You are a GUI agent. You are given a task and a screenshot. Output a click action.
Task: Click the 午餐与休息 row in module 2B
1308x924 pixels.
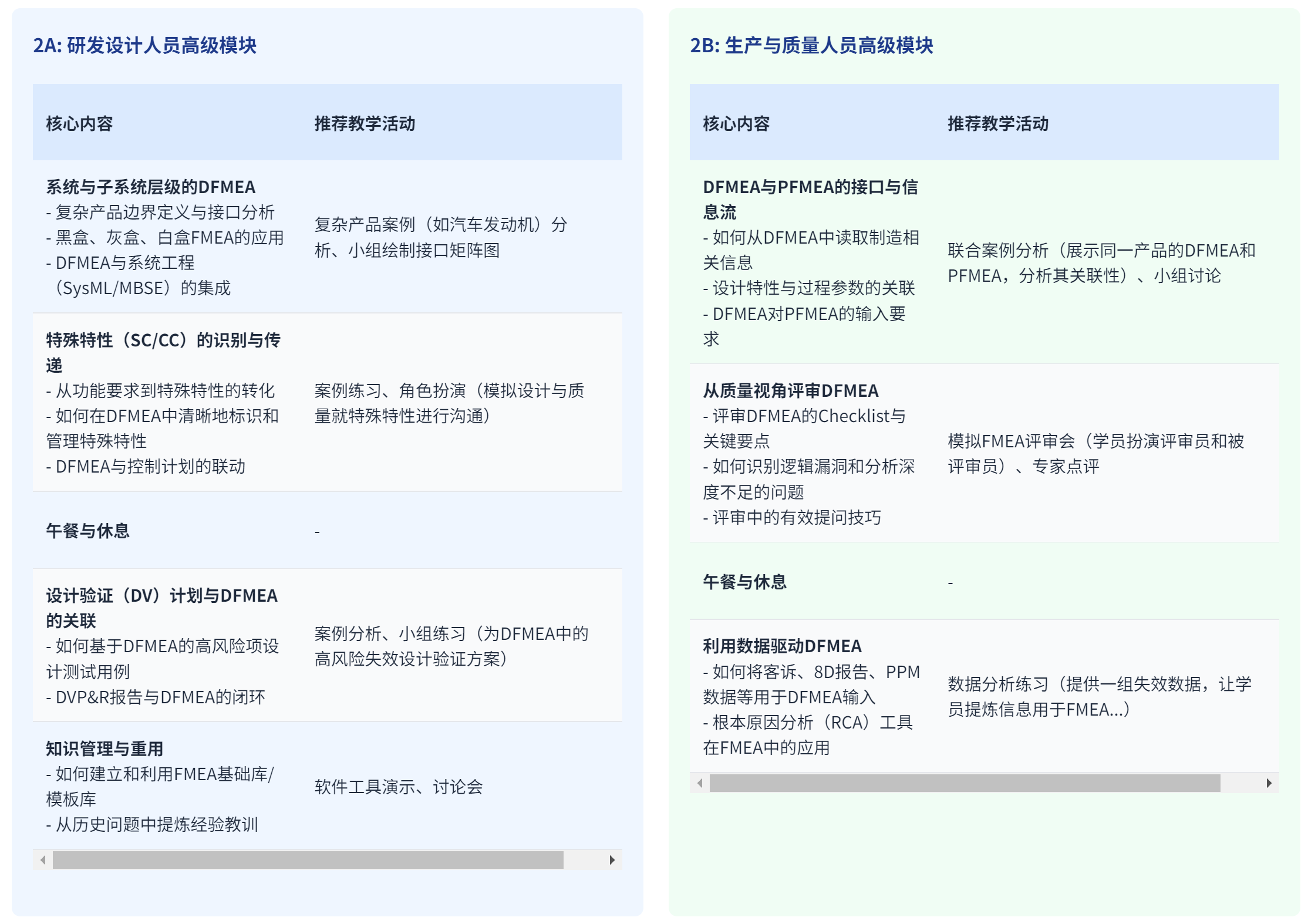(746, 582)
